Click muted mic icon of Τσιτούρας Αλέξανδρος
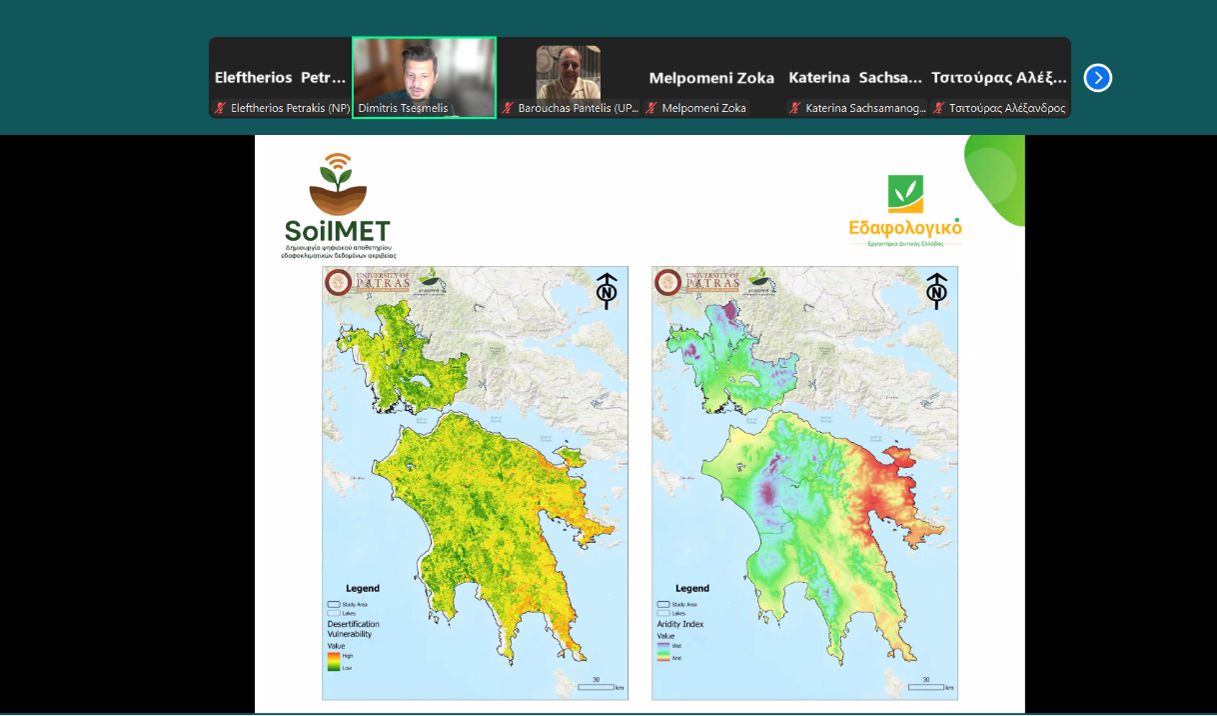The width and height of the screenshot is (1217, 716). coord(939,108)
